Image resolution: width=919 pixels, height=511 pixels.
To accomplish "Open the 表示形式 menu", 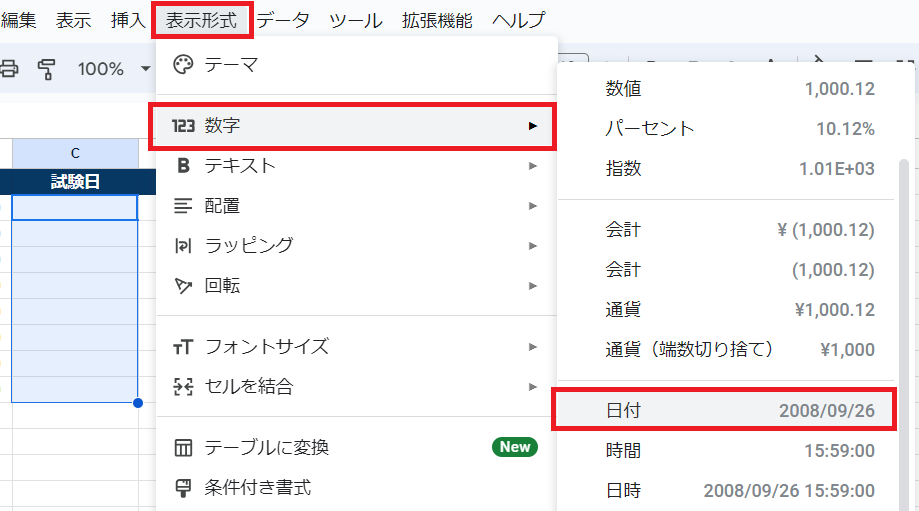I will tap(202, 20).
